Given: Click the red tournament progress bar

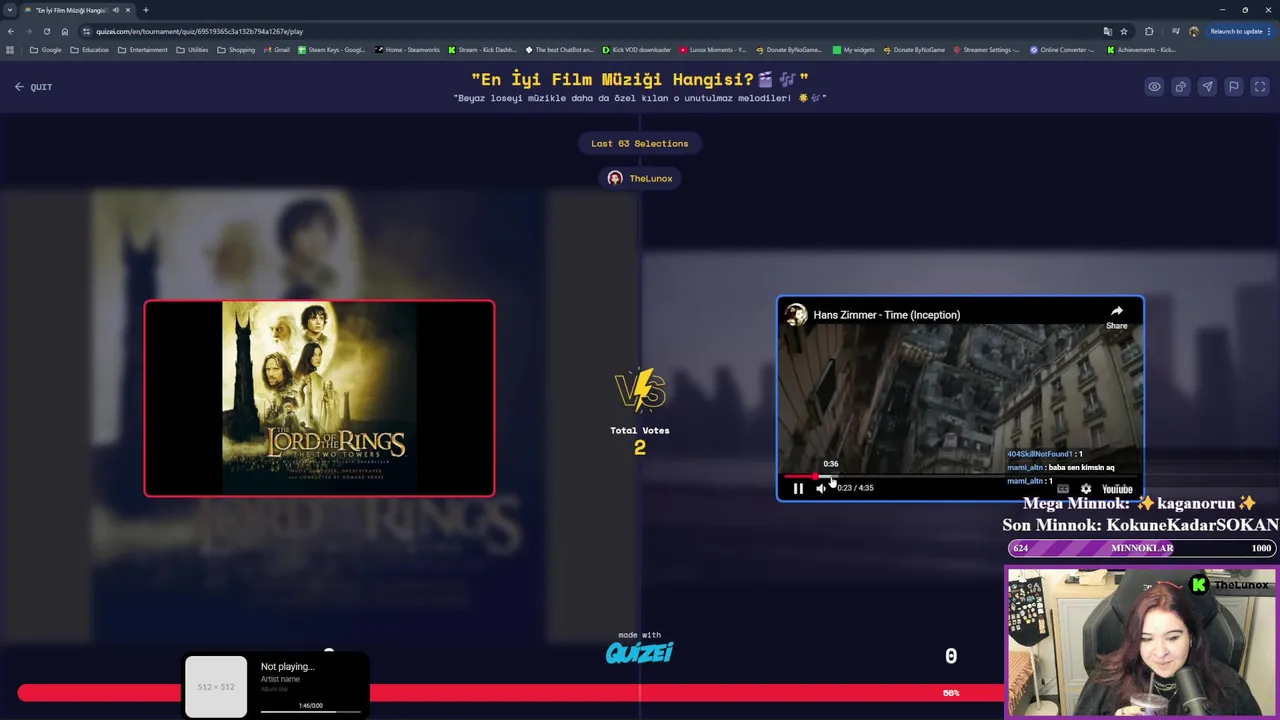Looking at the screenshot, I should 510,692.
